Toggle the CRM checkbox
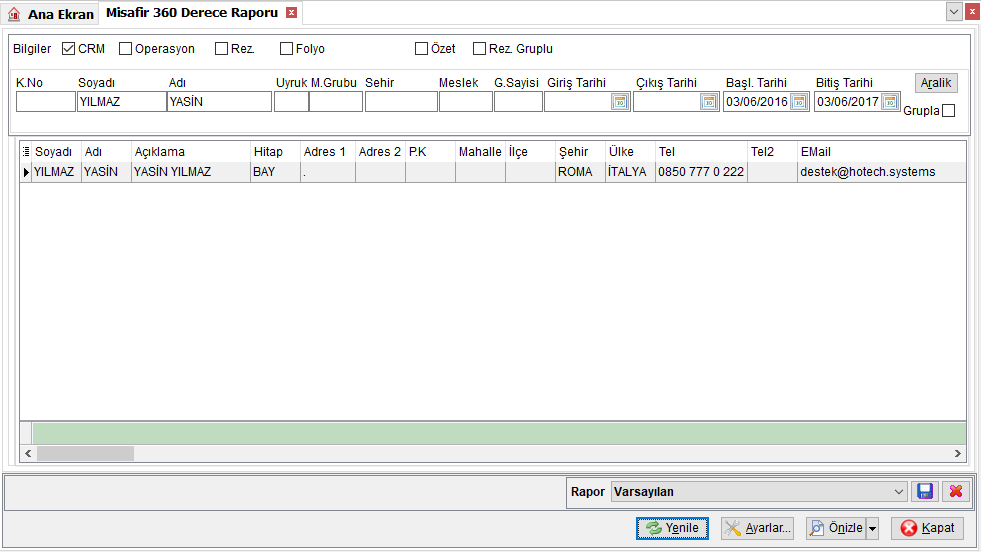Viewport: 982px width, 552px height. pos(68,48)
